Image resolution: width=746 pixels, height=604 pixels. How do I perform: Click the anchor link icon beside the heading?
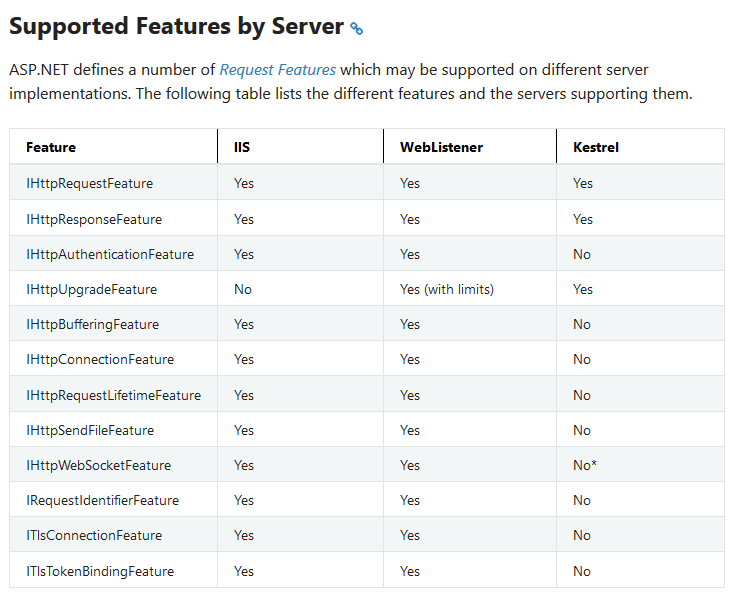356,29
